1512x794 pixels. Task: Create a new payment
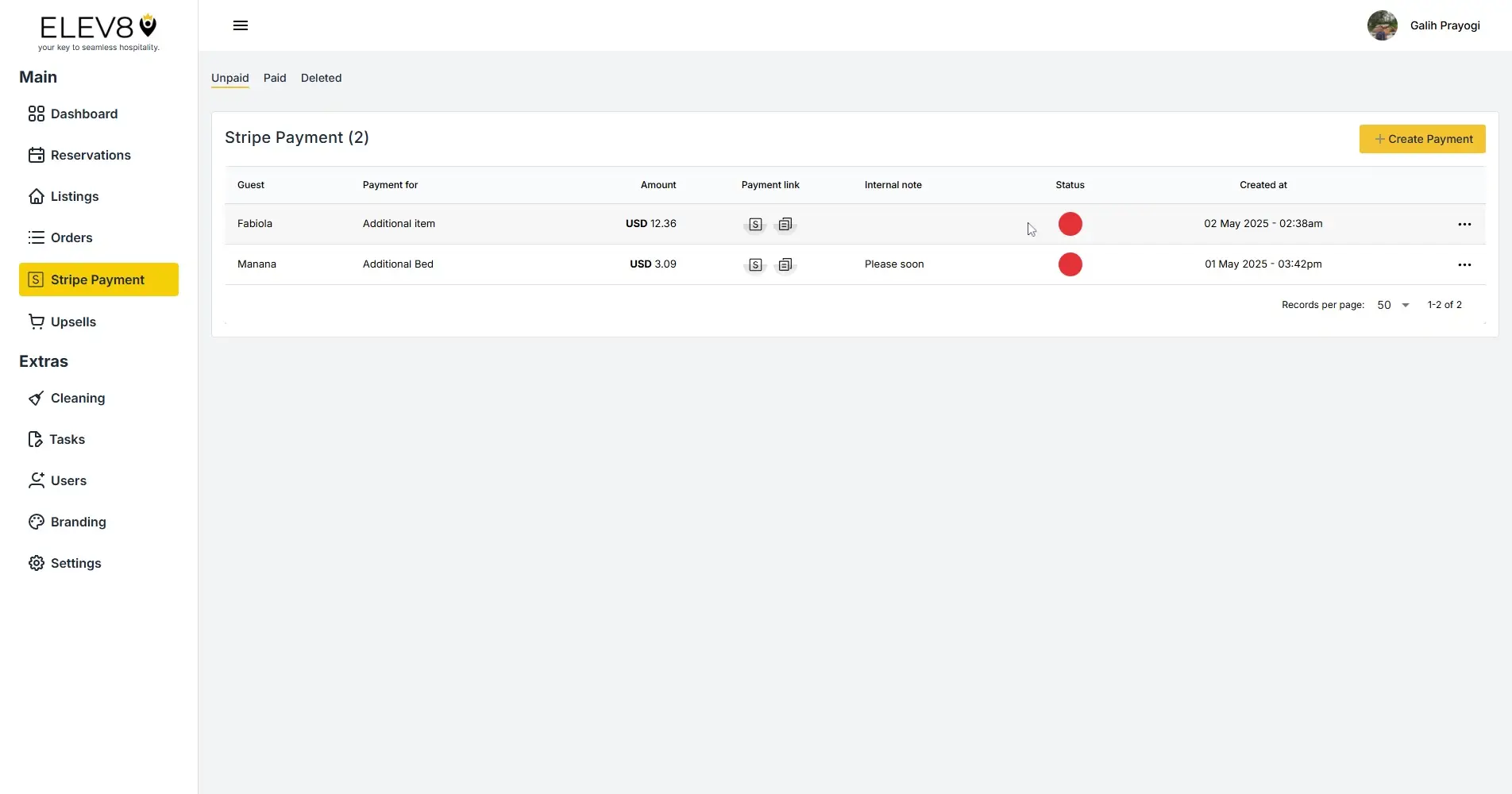tap(1421, 139)
